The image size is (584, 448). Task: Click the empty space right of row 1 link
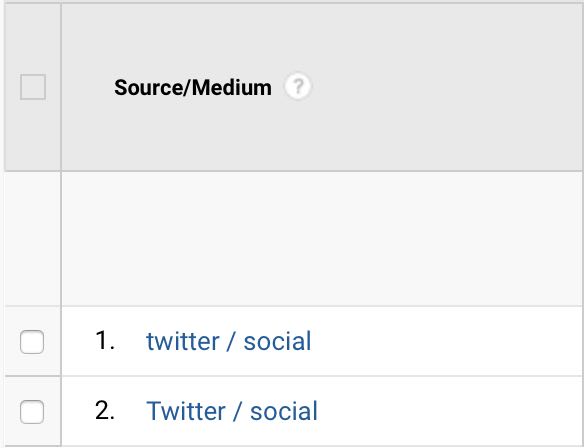coord(447,341)
